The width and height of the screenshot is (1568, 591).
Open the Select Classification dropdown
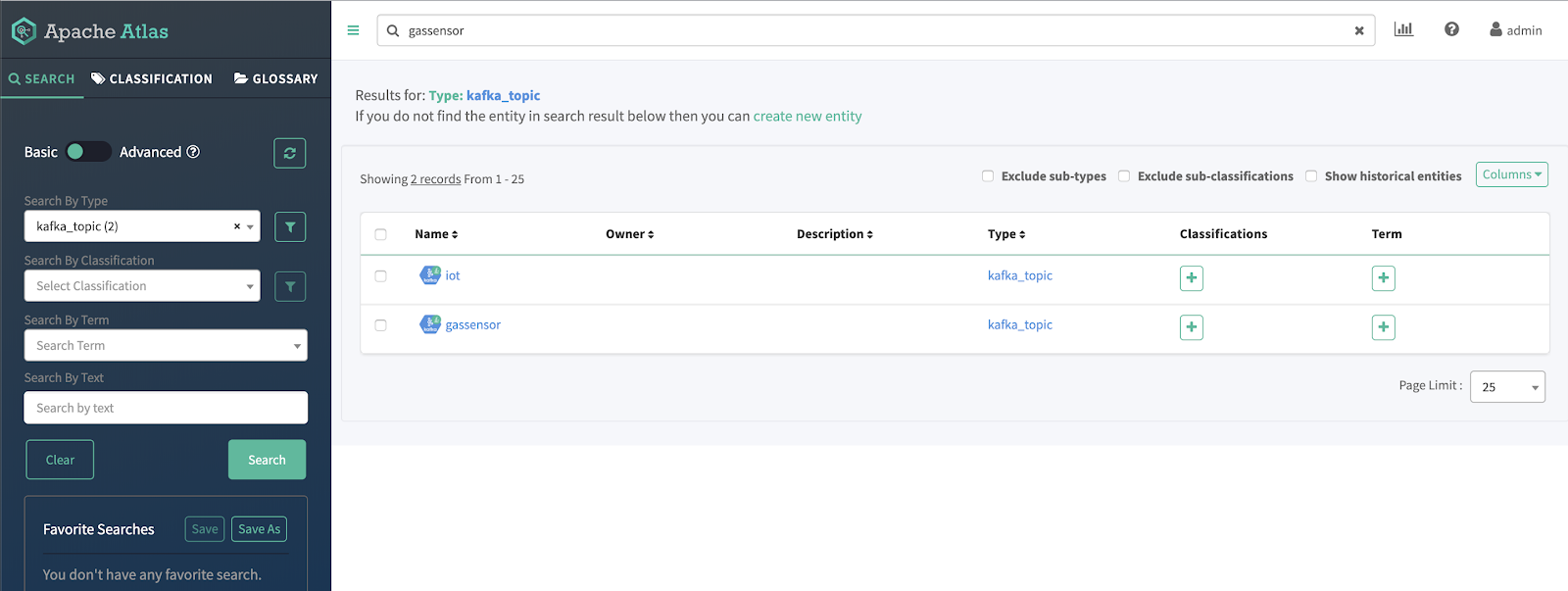[x=142, y=286]
